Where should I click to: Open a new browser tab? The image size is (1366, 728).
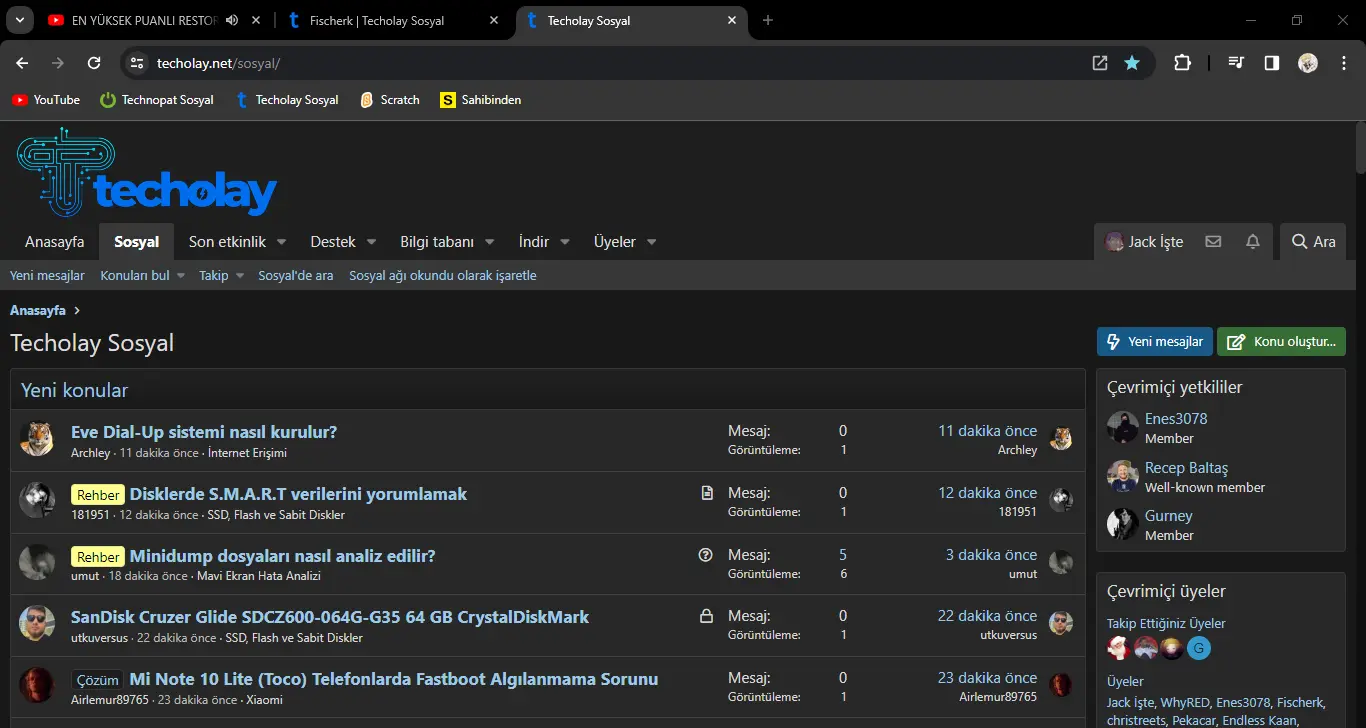[x=768, y=20]
